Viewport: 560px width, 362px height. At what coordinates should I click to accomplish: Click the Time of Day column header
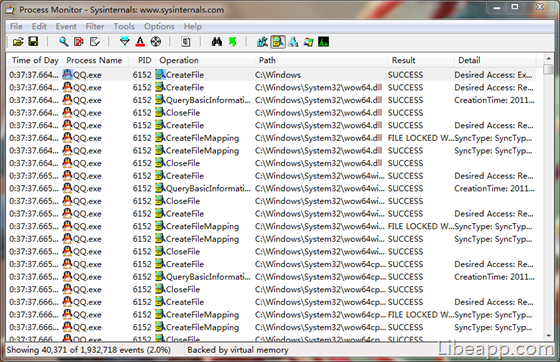click(x=35, y=60)
